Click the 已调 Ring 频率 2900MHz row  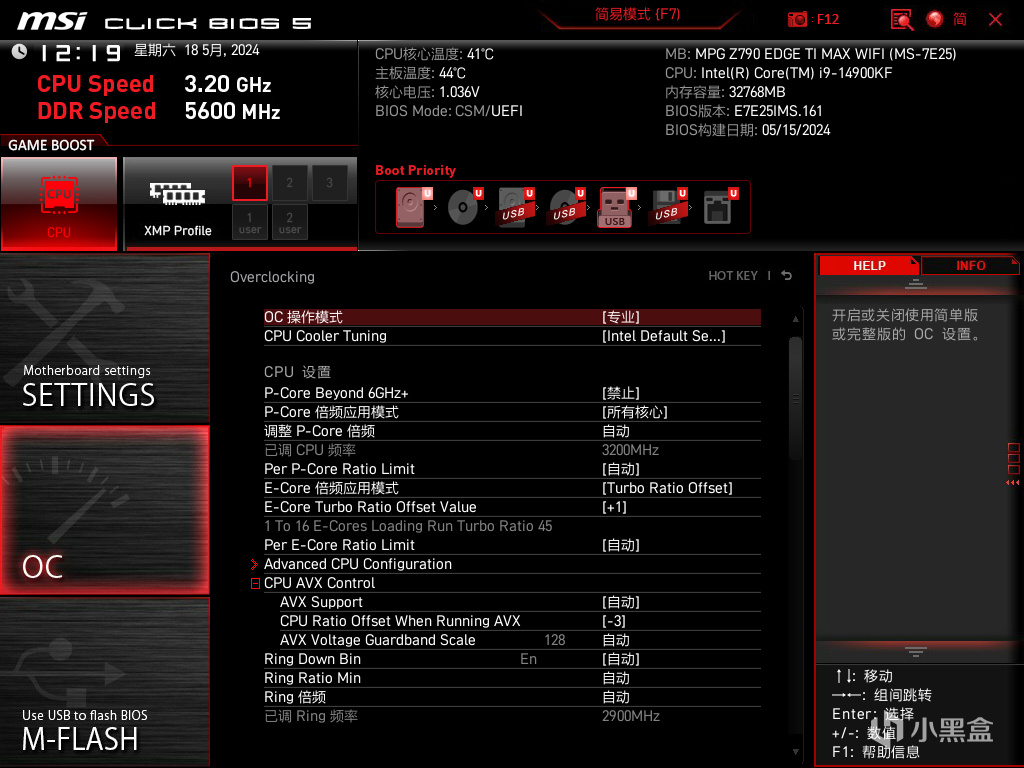[x=512, y=716]
